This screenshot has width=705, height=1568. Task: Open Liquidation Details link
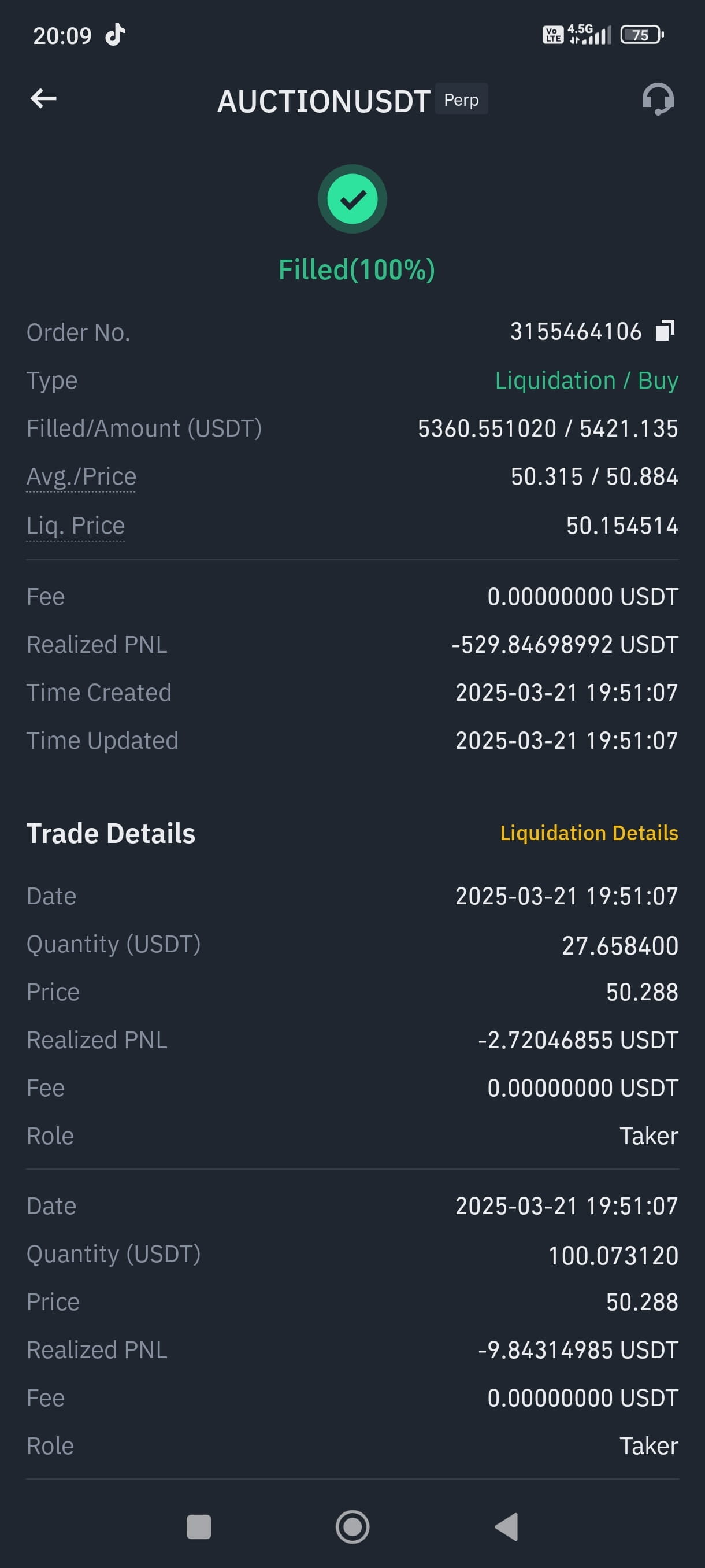pos(589,832)
